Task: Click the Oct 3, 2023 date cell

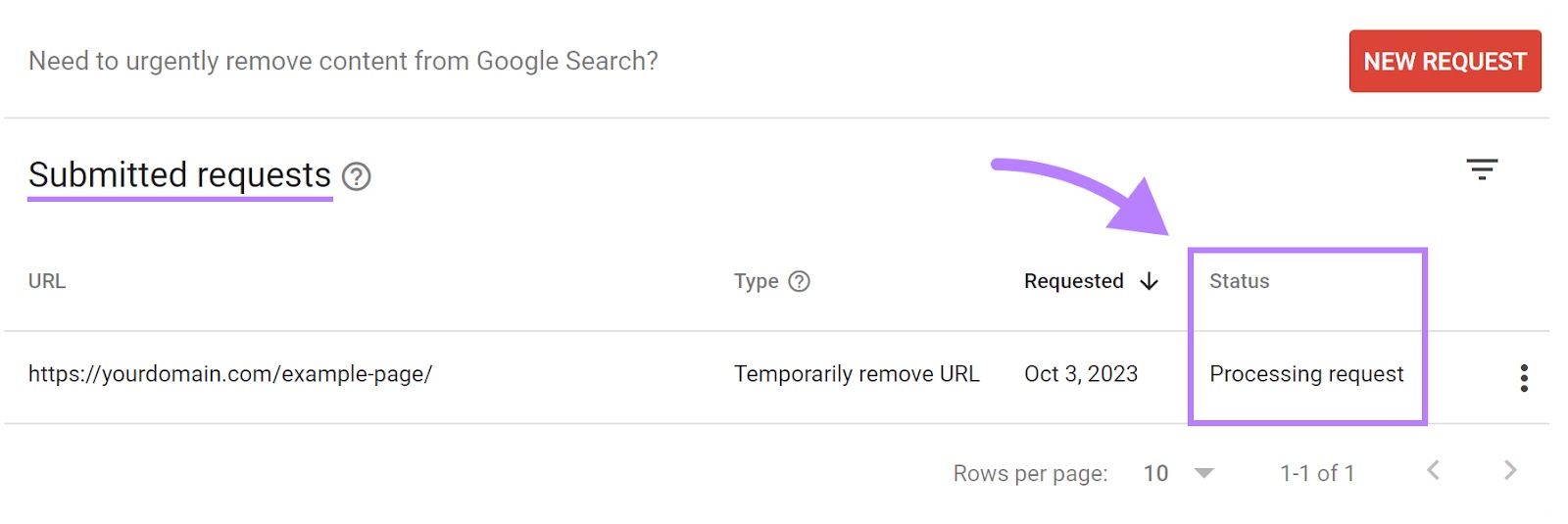Action: click(x=1081, y=374)
